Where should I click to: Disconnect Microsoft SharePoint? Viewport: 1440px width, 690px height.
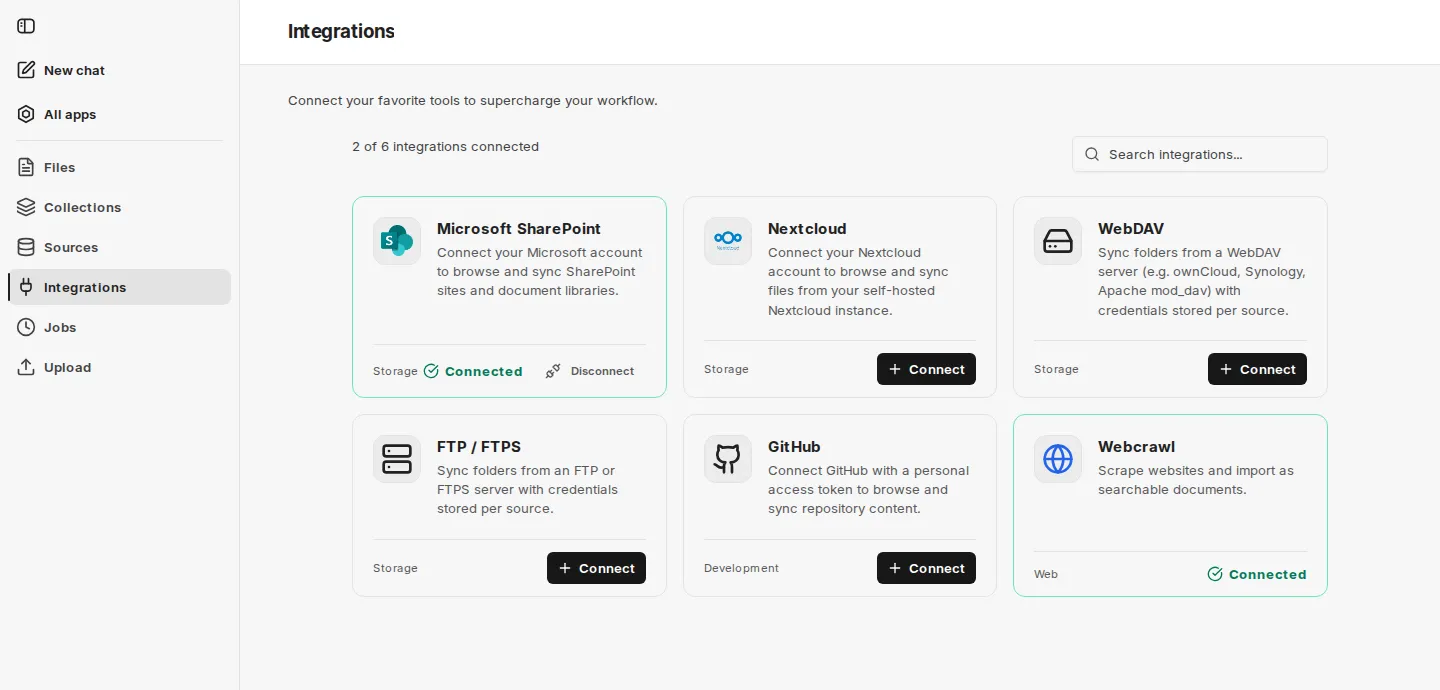(590, 371)
